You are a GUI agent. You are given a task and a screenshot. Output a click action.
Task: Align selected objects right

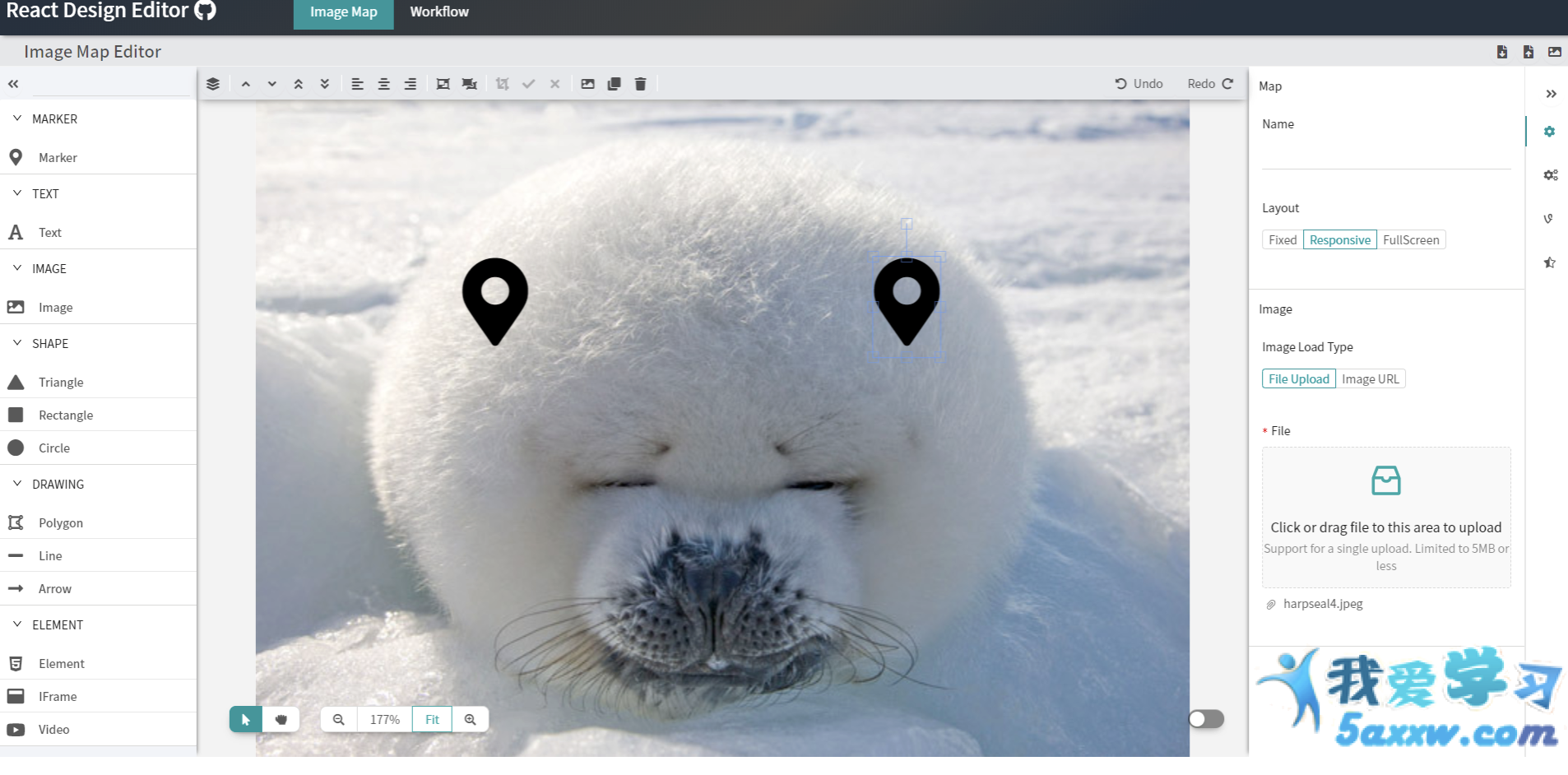[410, 84]
